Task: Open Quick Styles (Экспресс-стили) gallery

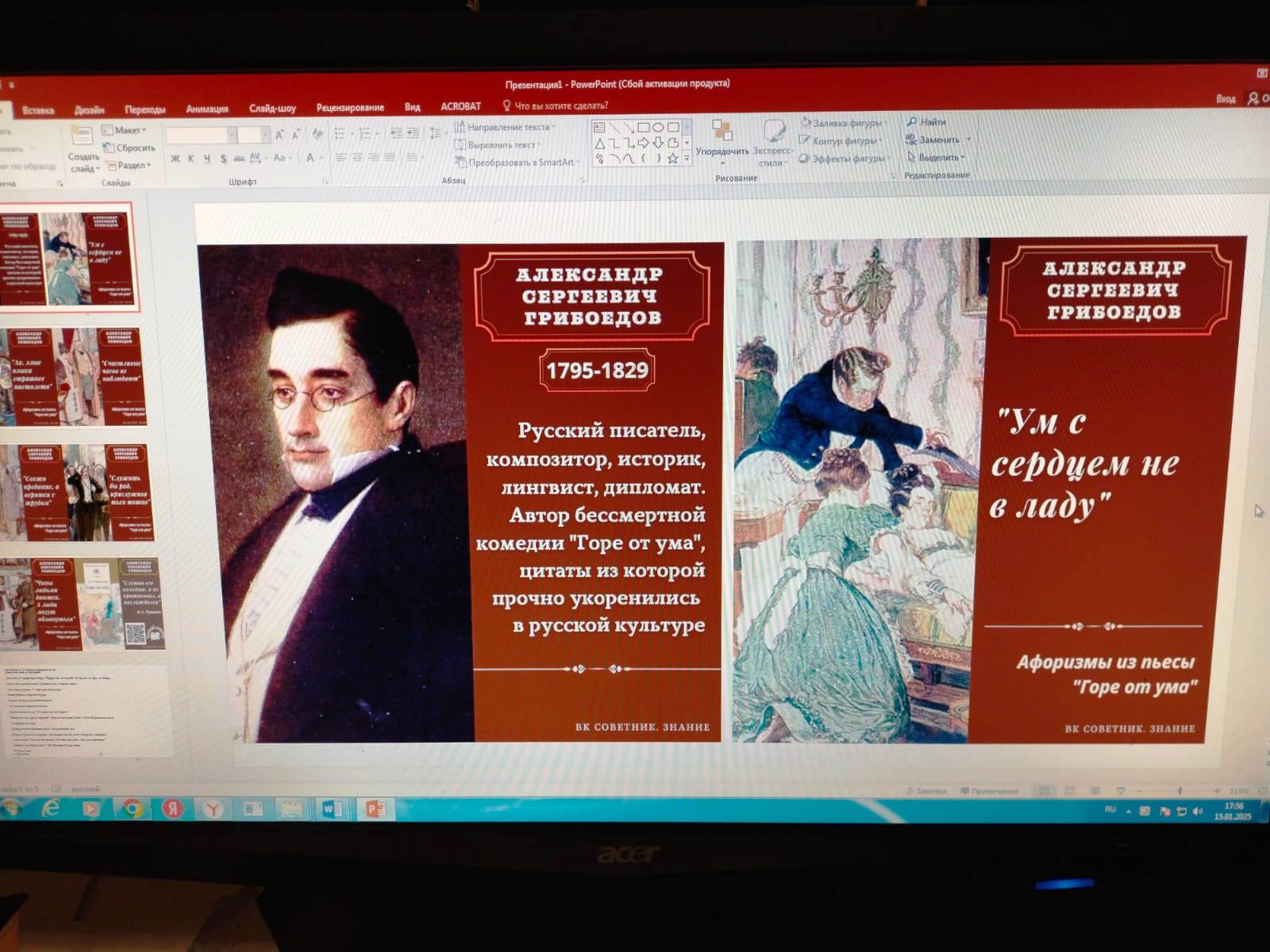Action: coord(772,143)
